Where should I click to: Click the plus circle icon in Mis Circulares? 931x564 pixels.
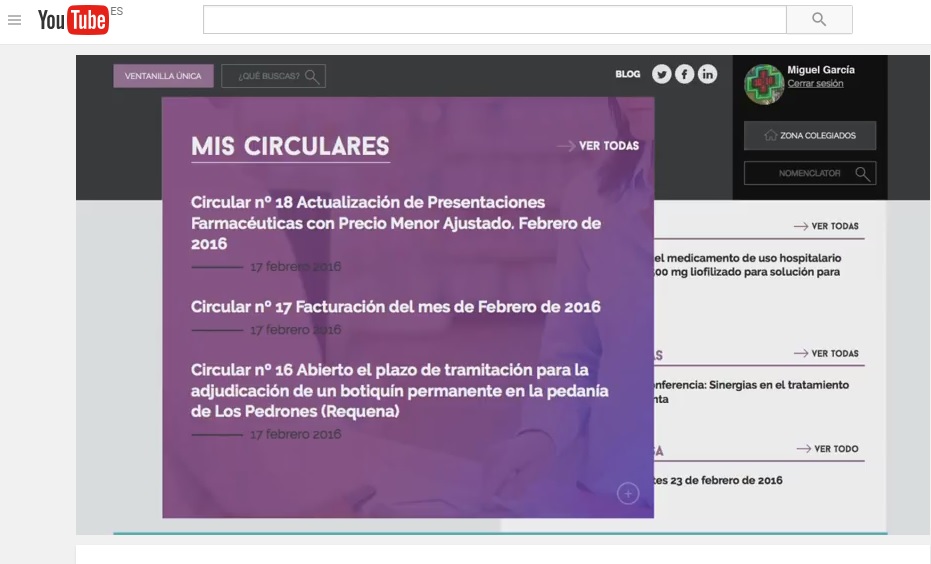627,492
